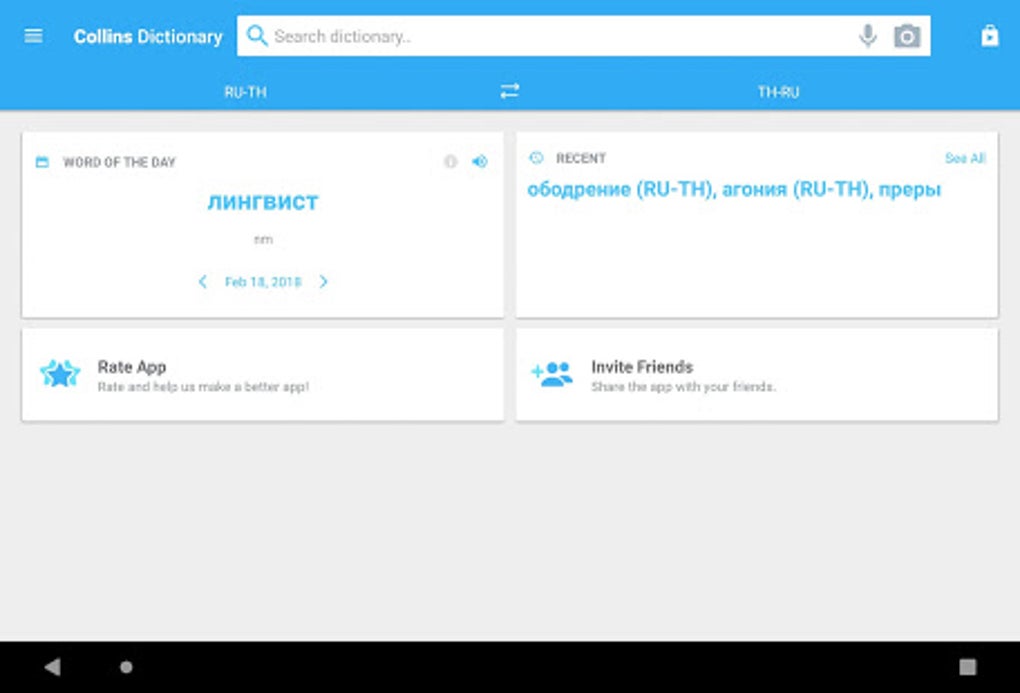Switch to the RU-TH tab
The width and height of the screenshot is (1020, 693).
coord(245,92)
